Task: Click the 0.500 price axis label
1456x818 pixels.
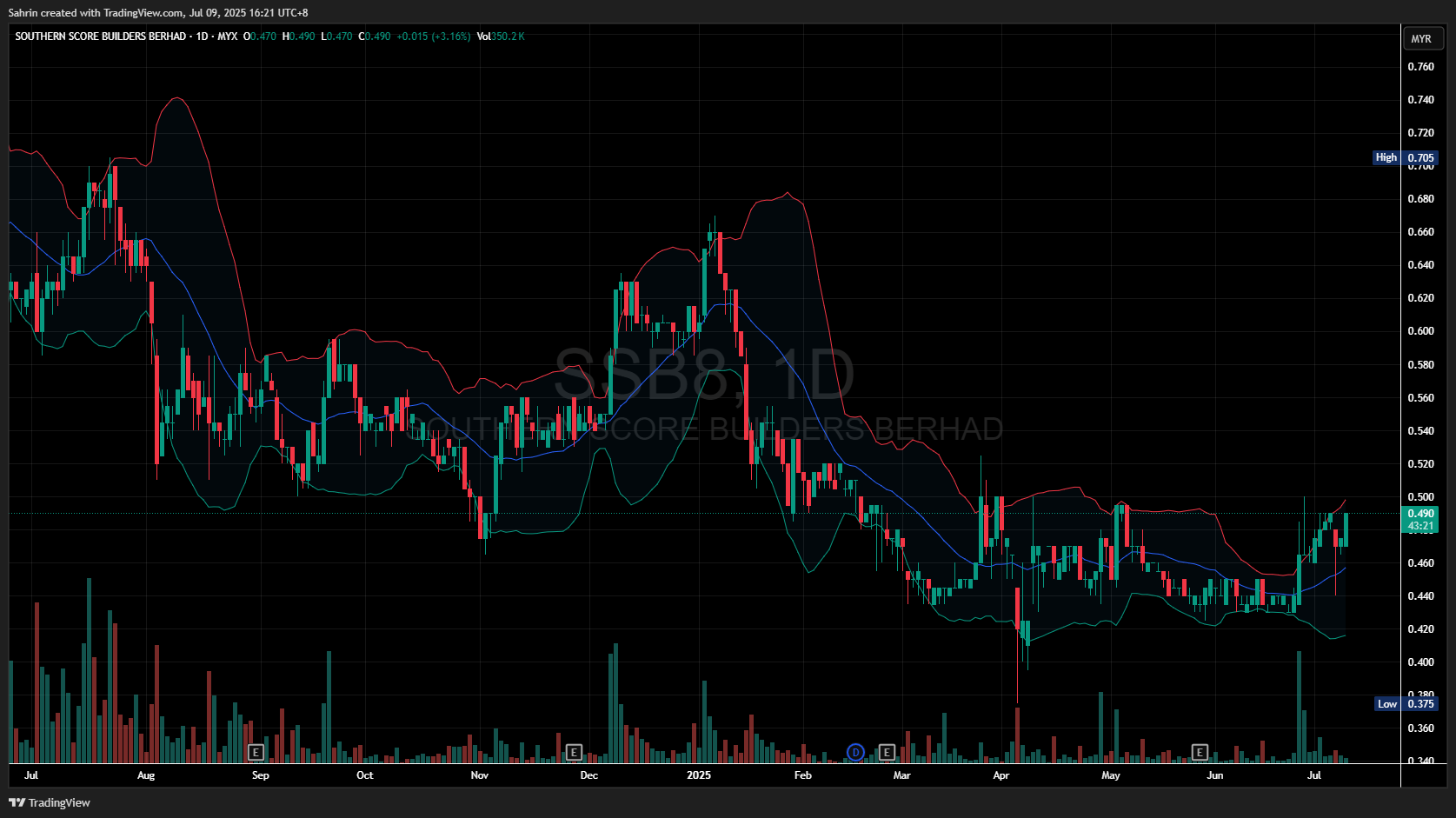Action: click(1421, 497)
